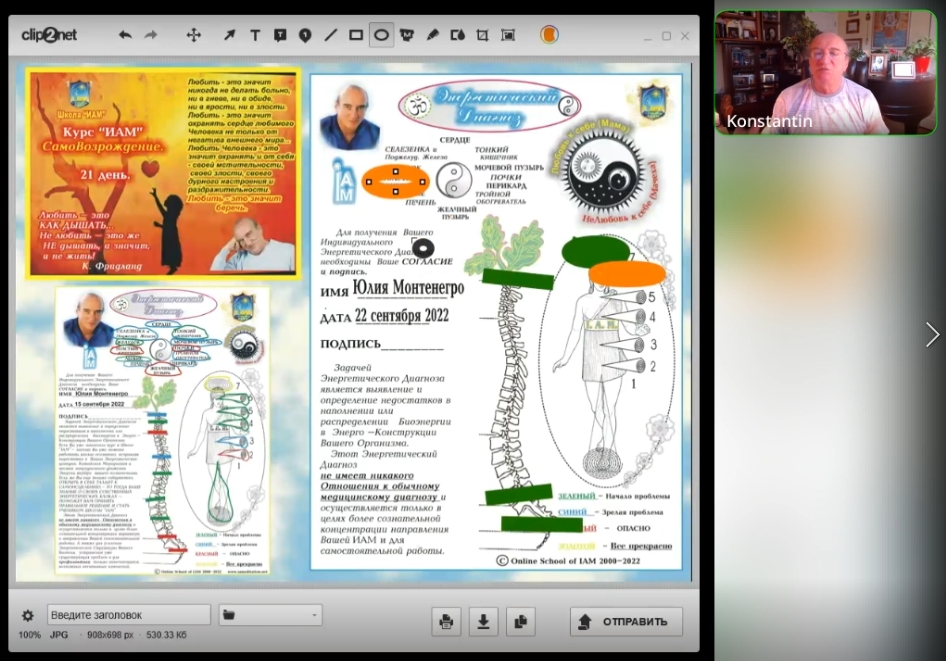
Task: Maximize the clip2net window
Action: coord(667,36)
